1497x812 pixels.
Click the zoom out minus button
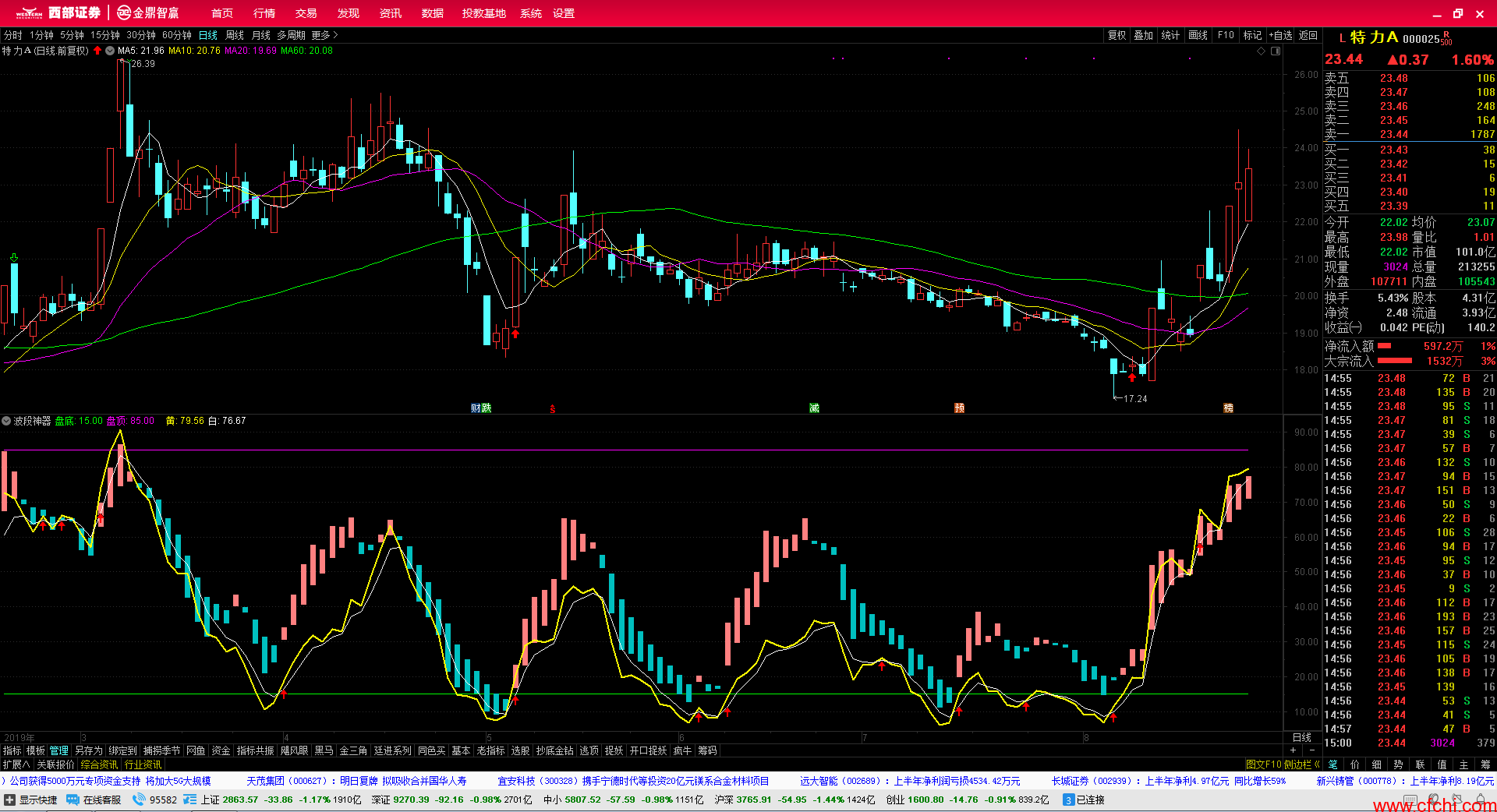coord(1311,750)
